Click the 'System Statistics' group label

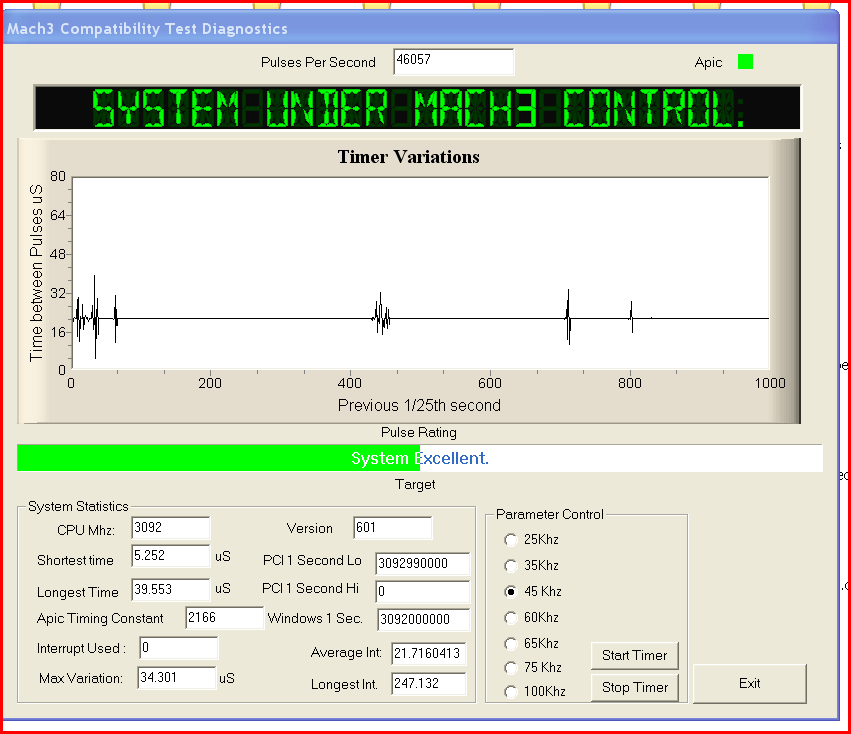(x=78, y=507)
